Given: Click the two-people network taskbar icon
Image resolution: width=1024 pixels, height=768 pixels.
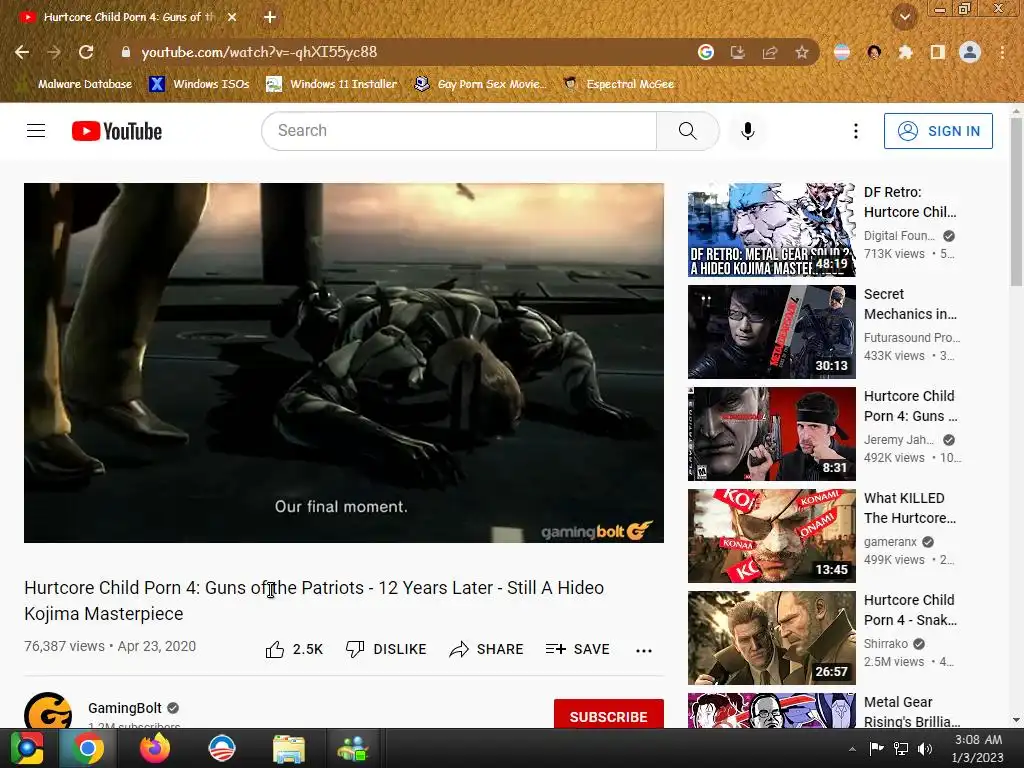Looking at the screenshot, I should (353, 748).
